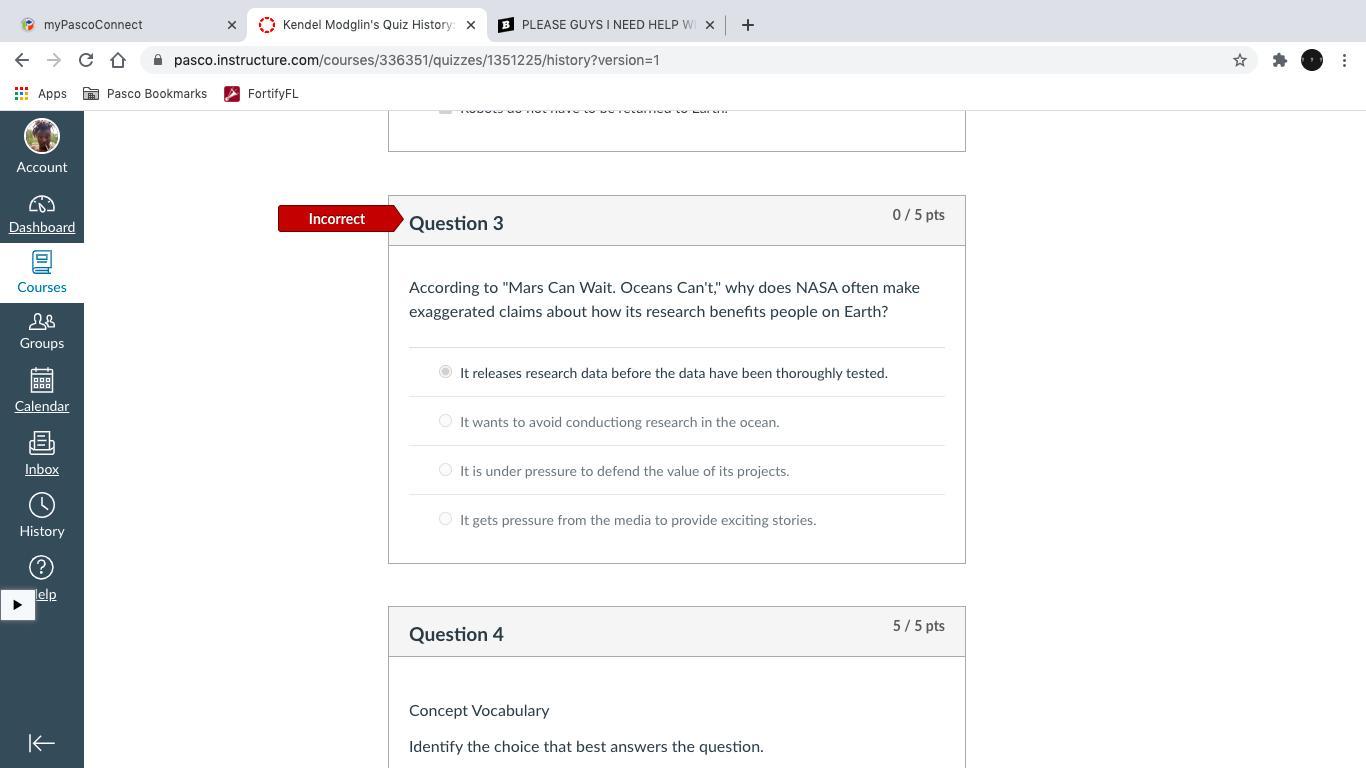
Task: Go to the Canvas Dashboard
Action: (x=42, y=214)
